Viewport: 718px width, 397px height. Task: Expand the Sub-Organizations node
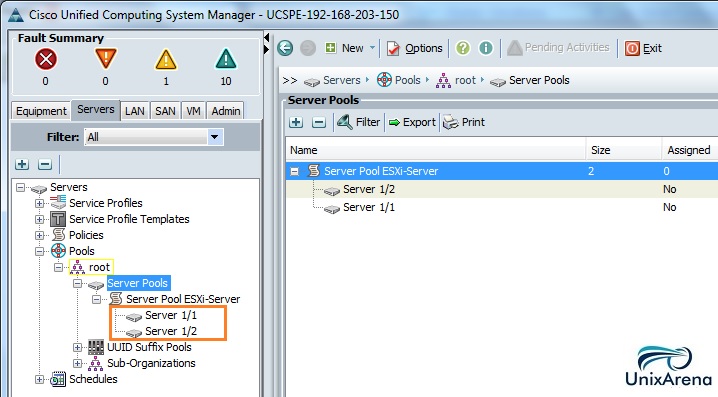coord(77,364)
